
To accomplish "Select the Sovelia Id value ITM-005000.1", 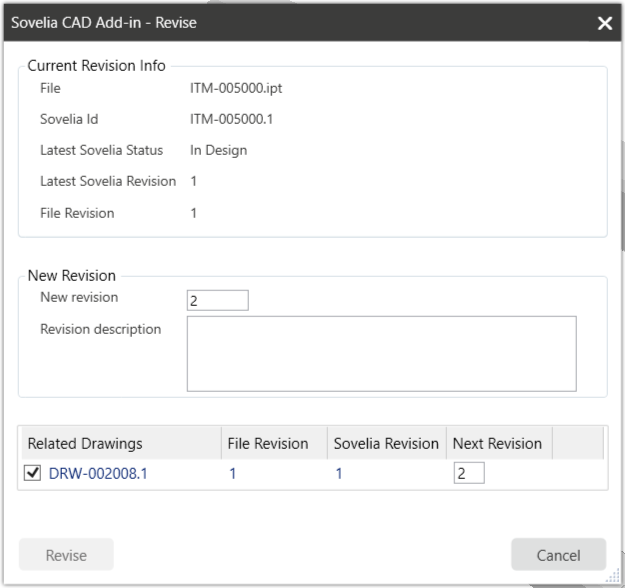I will pos(231,119).
